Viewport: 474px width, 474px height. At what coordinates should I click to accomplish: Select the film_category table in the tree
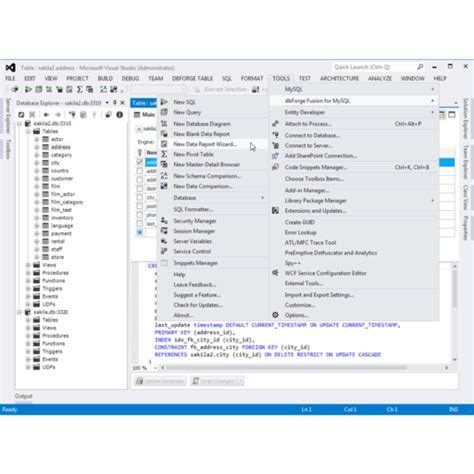coord(67,202)
